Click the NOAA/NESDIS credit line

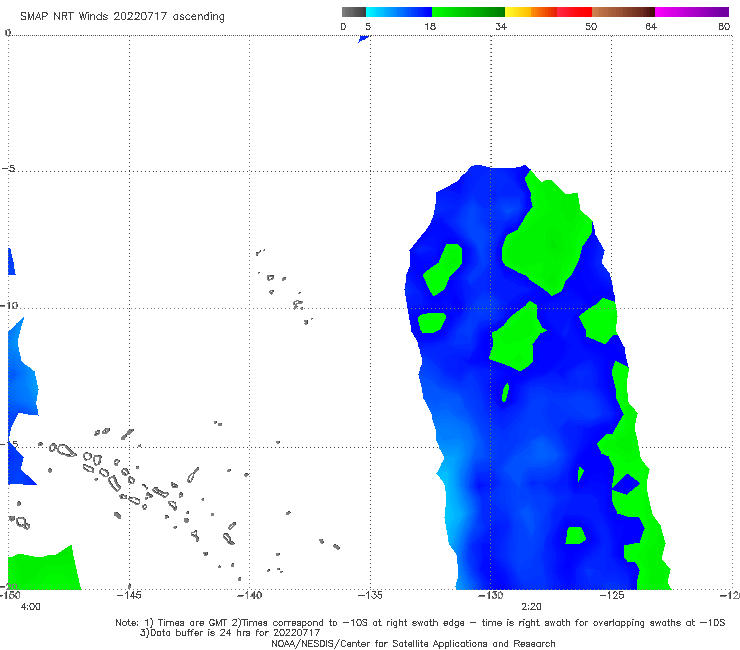pos(413,643)
